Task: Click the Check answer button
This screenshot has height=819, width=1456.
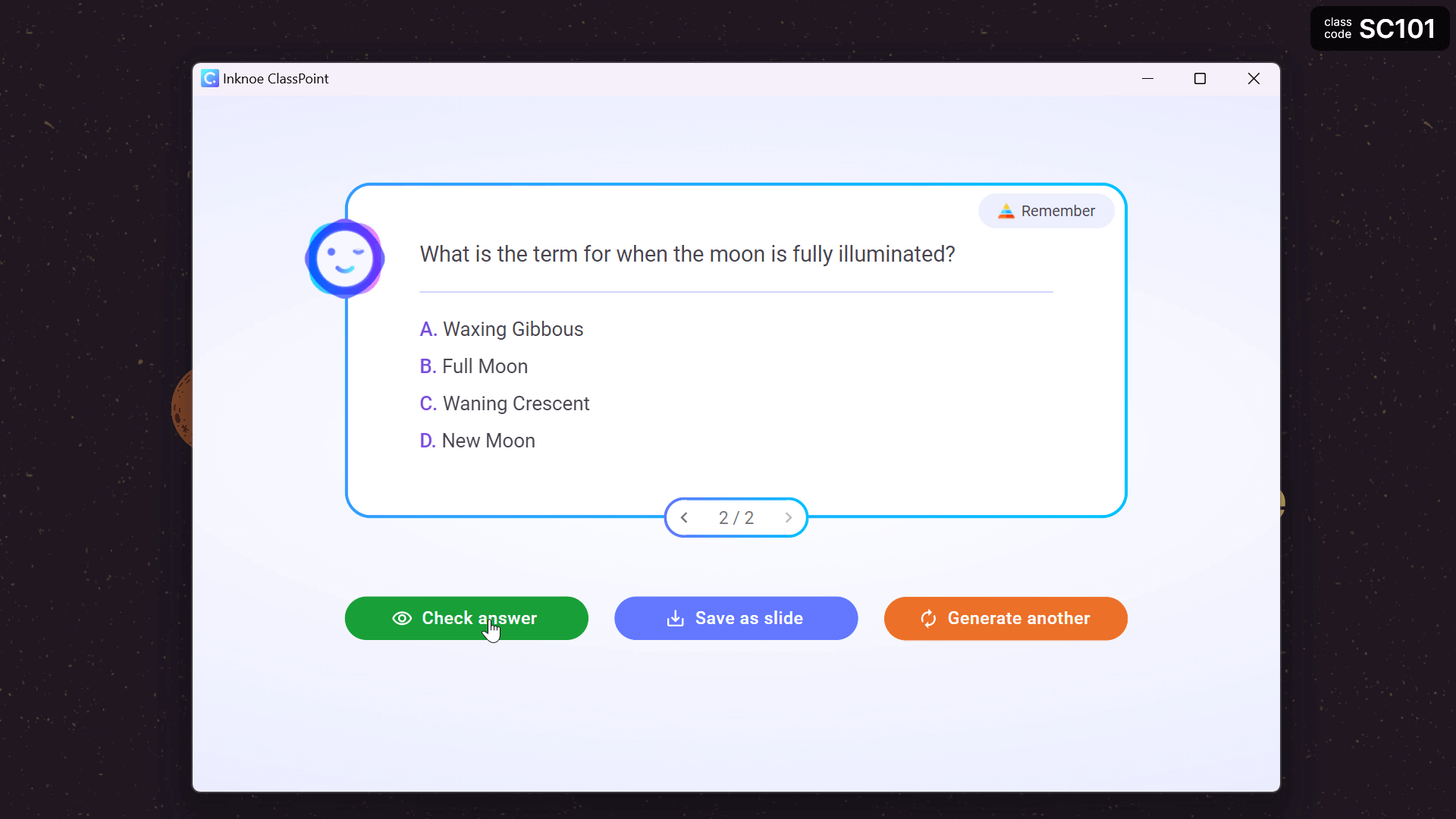Action: point(466,618)
